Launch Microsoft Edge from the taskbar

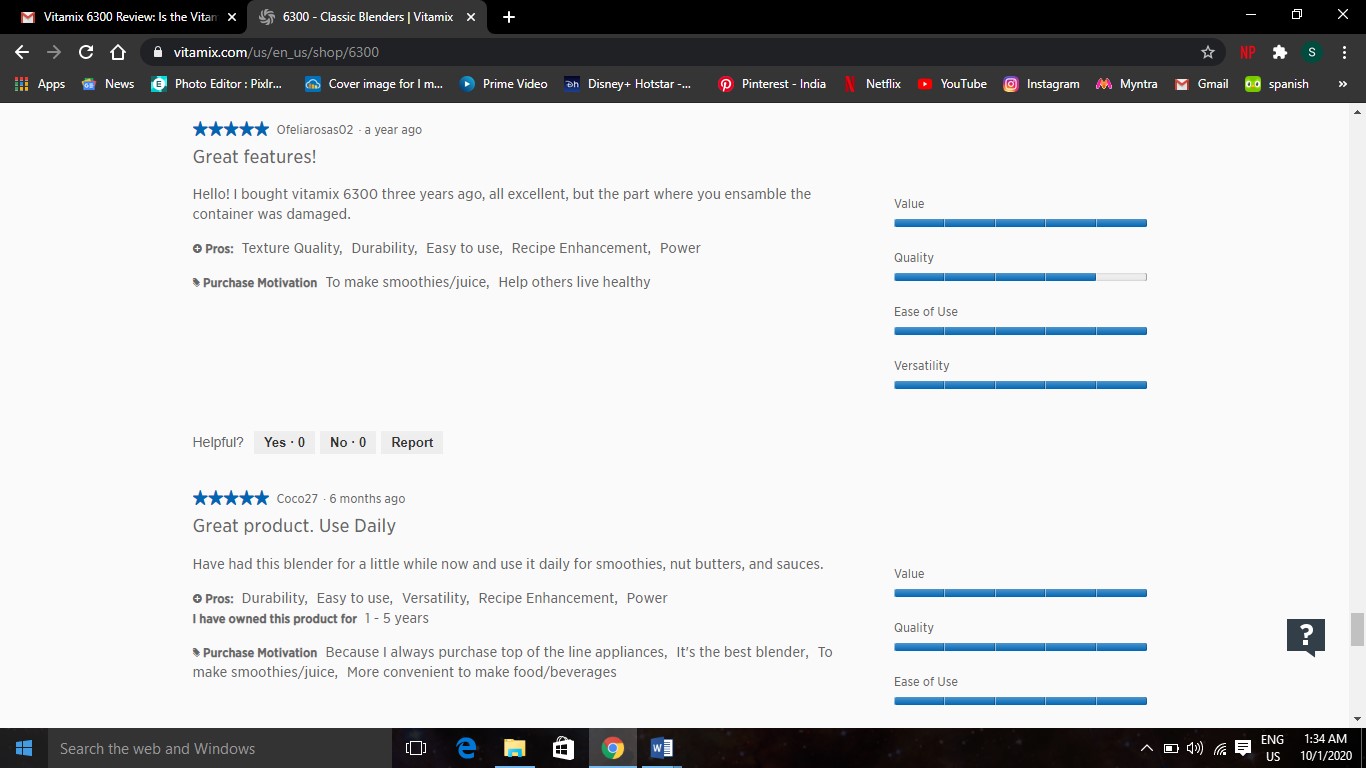tap(466, 748)
